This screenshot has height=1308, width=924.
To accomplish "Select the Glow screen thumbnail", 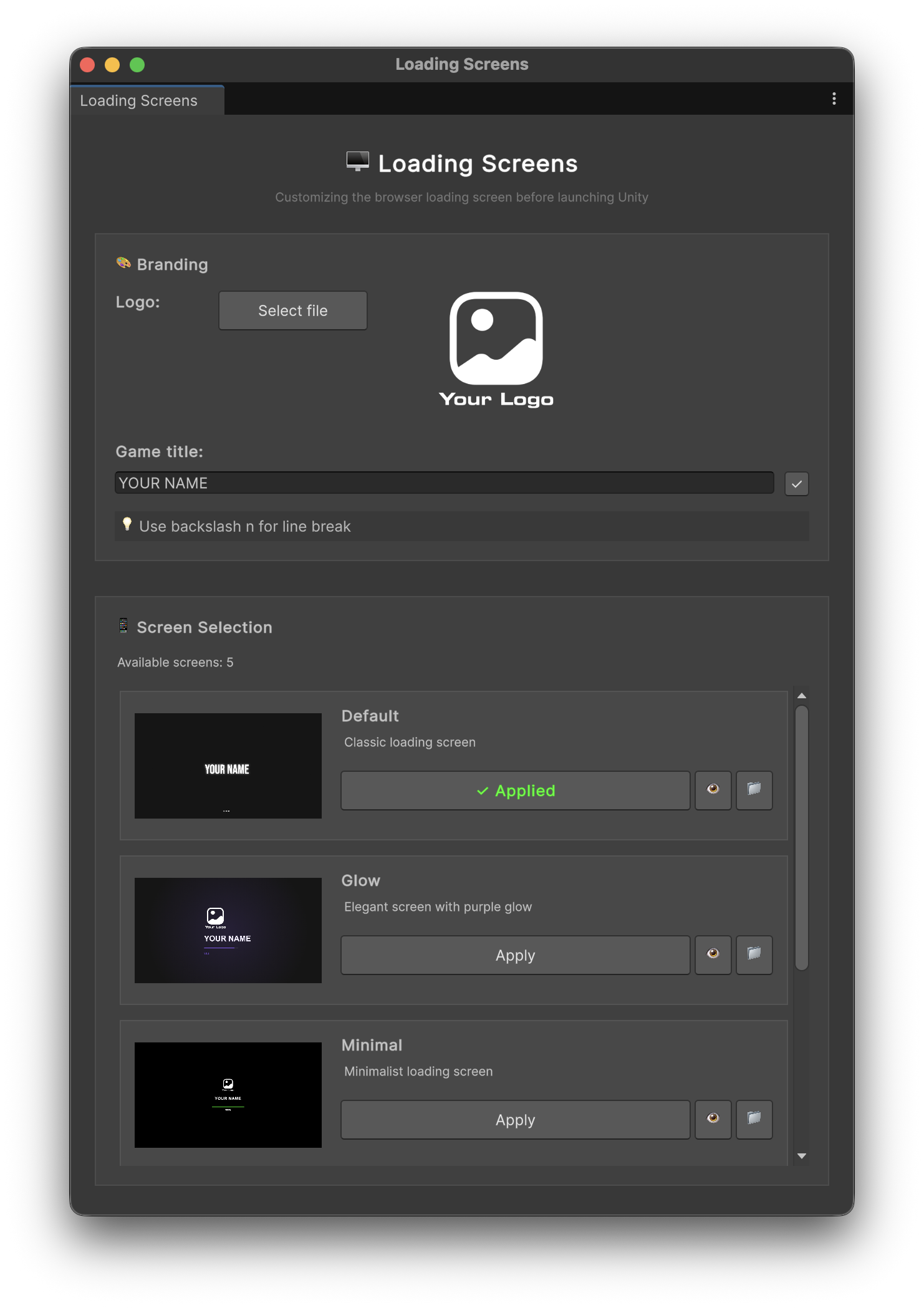I will pos(228,930).
